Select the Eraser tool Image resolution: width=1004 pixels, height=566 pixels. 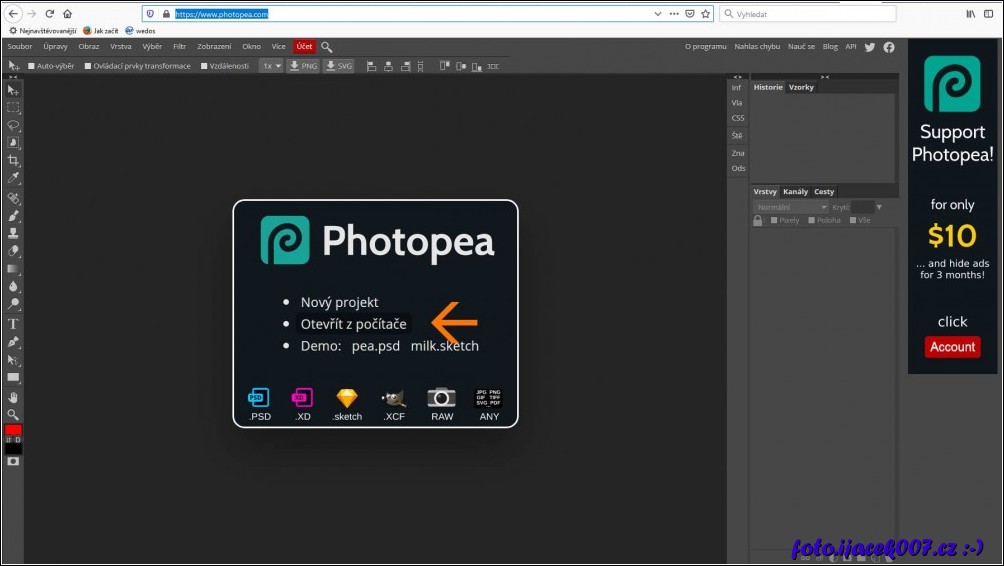[x=13, y=251]
